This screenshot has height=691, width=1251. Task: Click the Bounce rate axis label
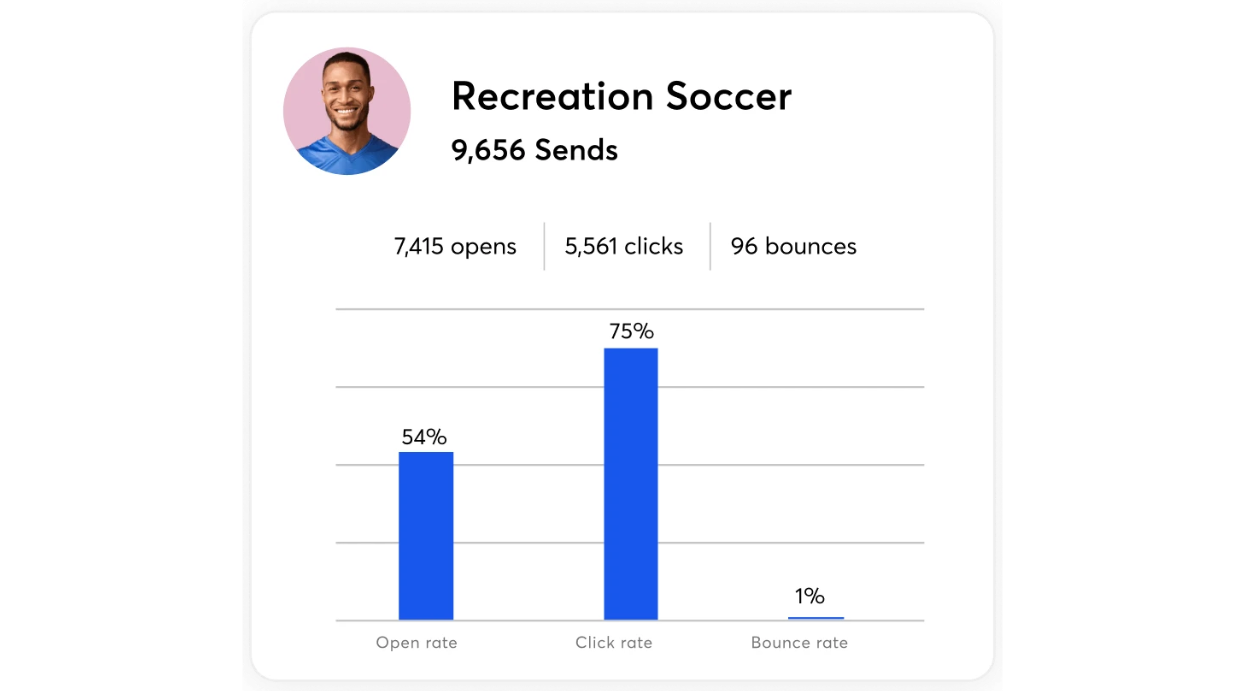tap(799, 643)
